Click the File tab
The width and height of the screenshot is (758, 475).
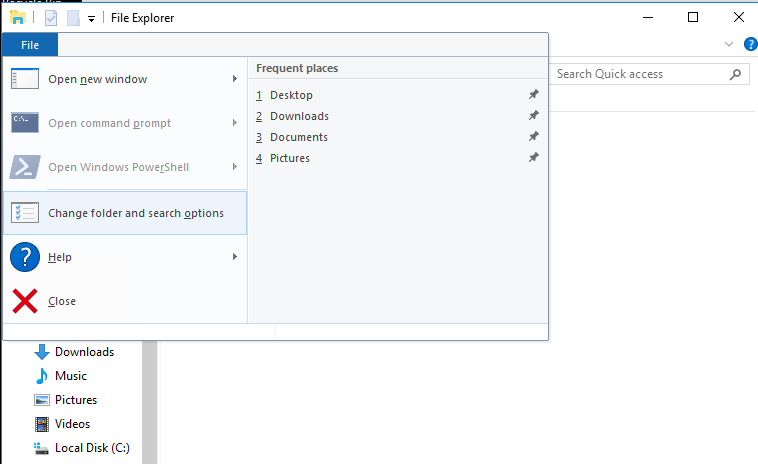click(30, 45)
